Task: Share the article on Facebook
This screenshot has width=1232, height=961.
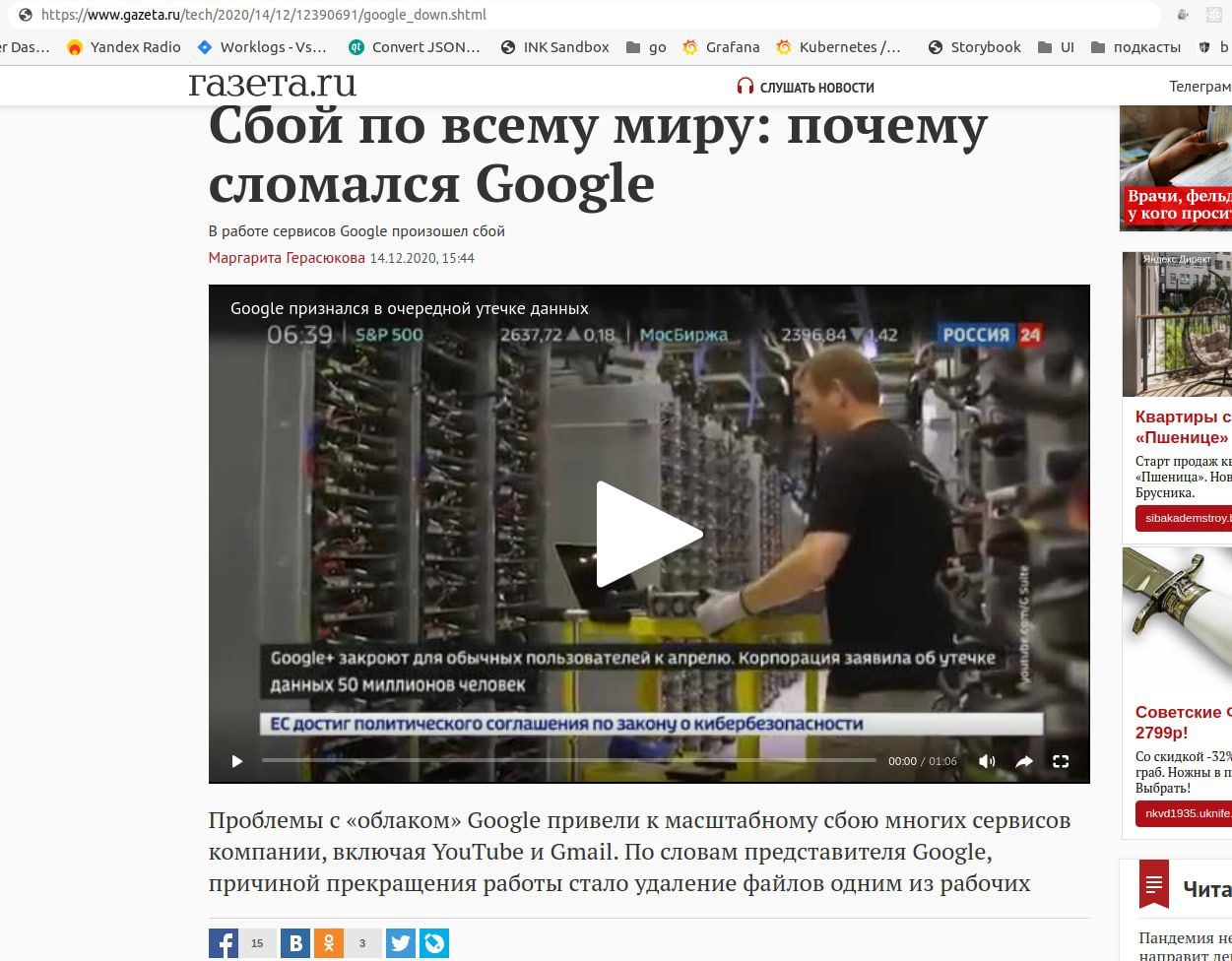Action: pyautogui.click(x=224, y=943)
